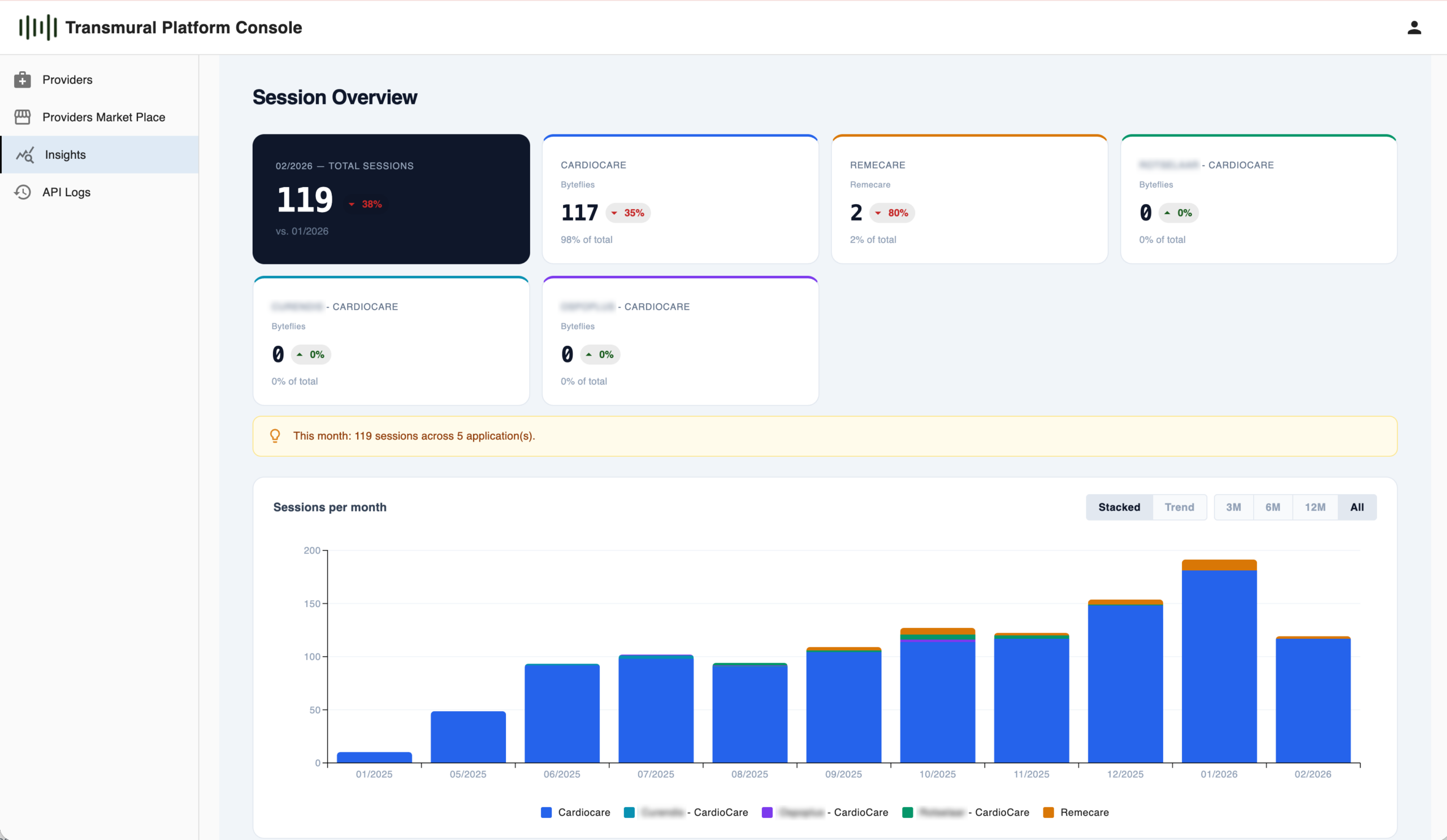Select the 12M time range option
This screenshot has height=840, width=1447.
point(1315,507)
